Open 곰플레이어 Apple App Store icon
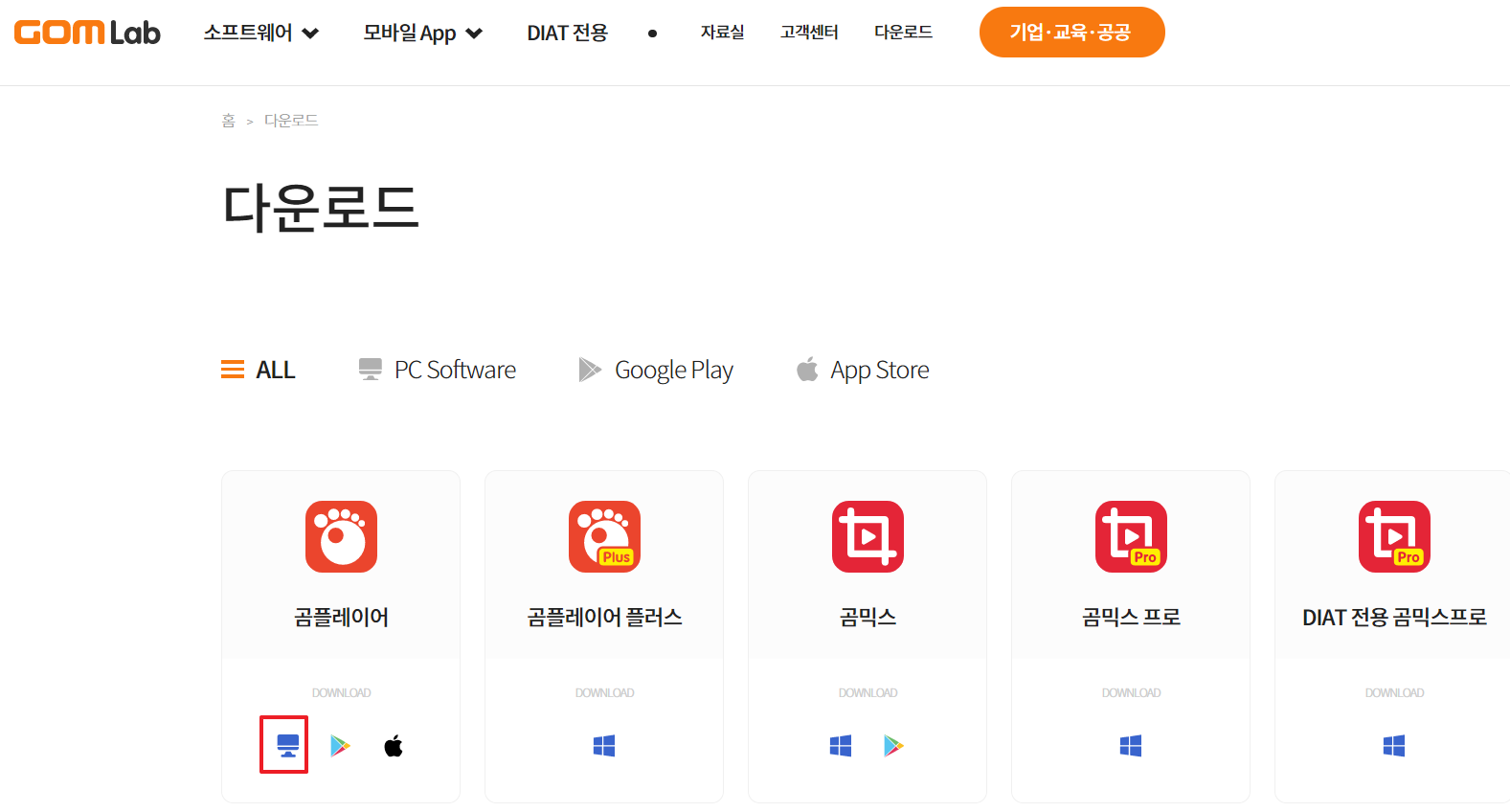1510x812 pixels. coord(394,745)
